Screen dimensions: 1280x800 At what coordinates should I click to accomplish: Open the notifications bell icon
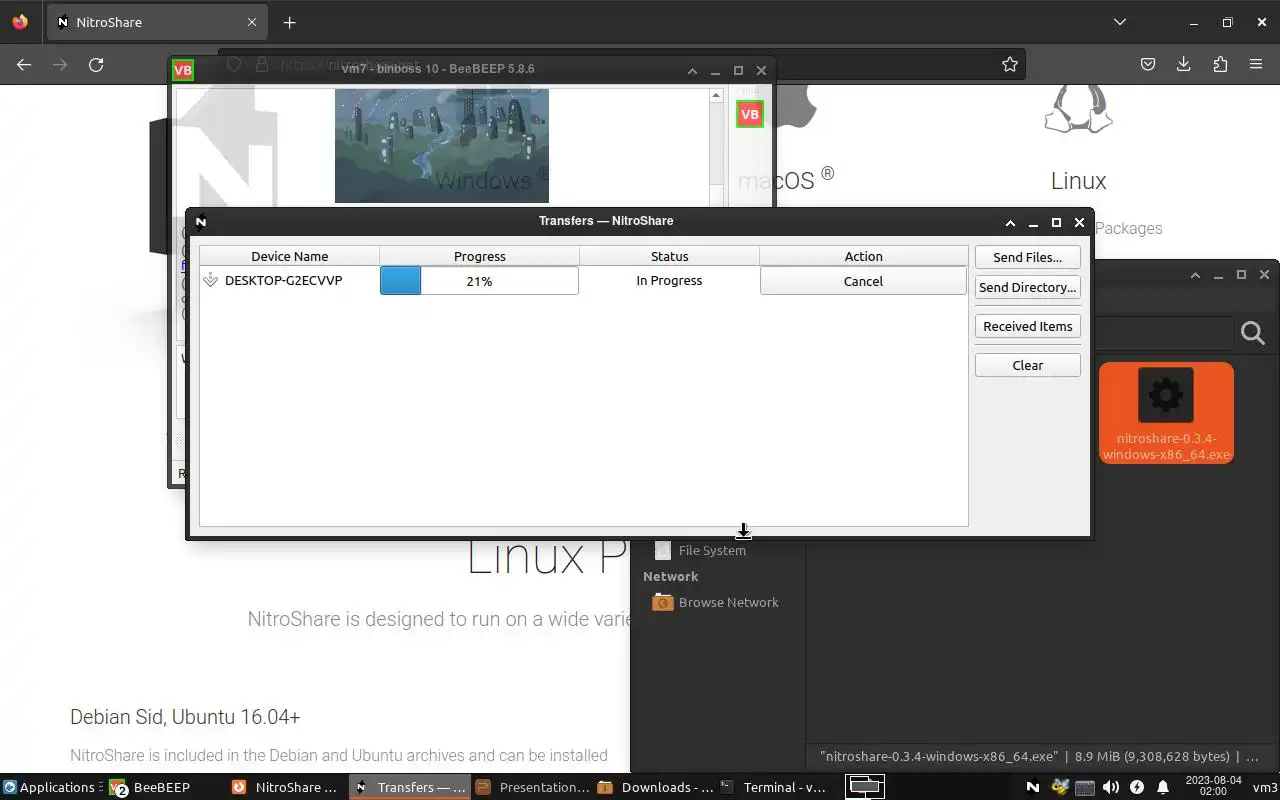click(x=1163, y=787)
